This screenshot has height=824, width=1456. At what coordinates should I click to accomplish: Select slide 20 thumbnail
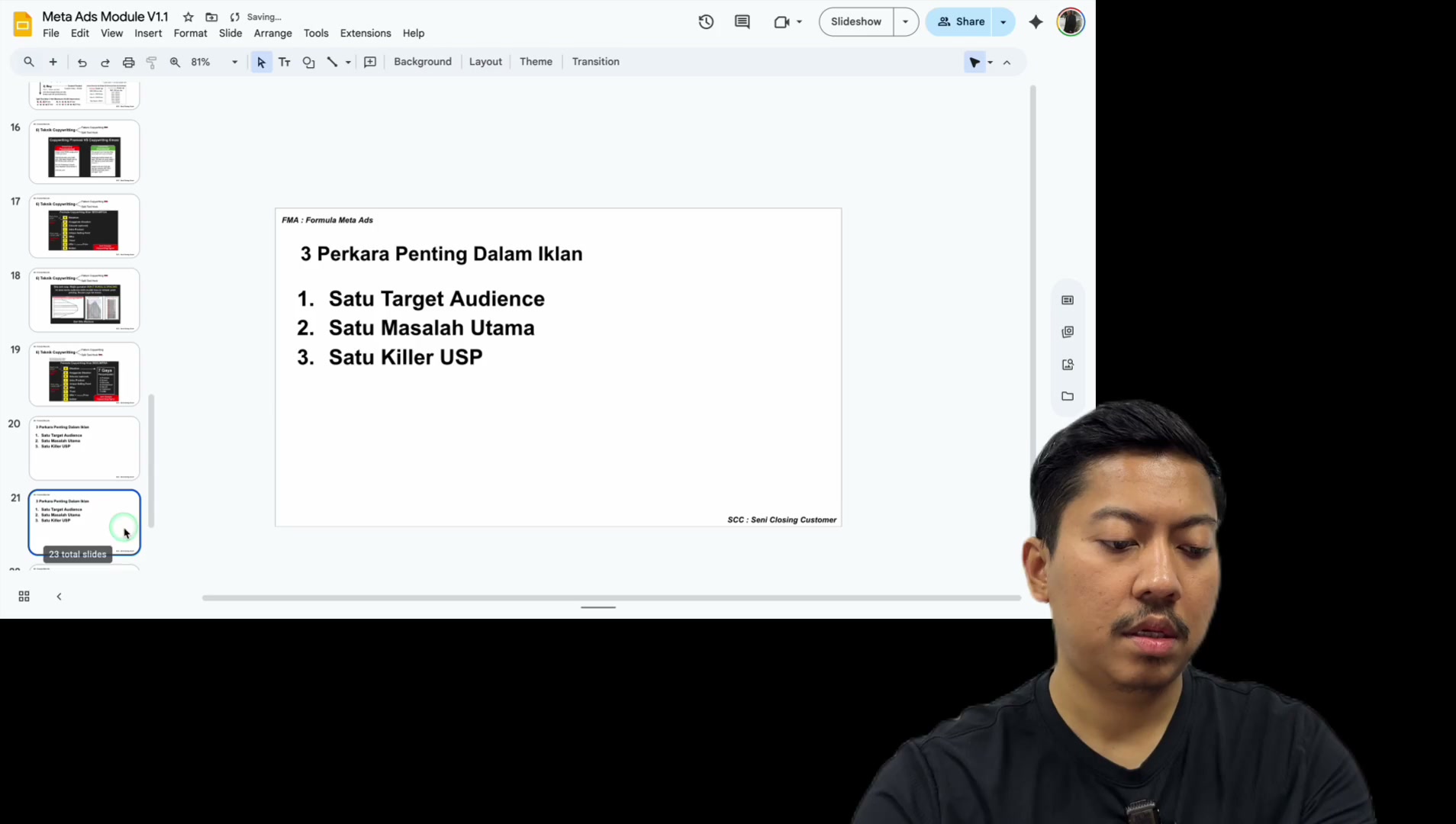(x=85, y=448)
